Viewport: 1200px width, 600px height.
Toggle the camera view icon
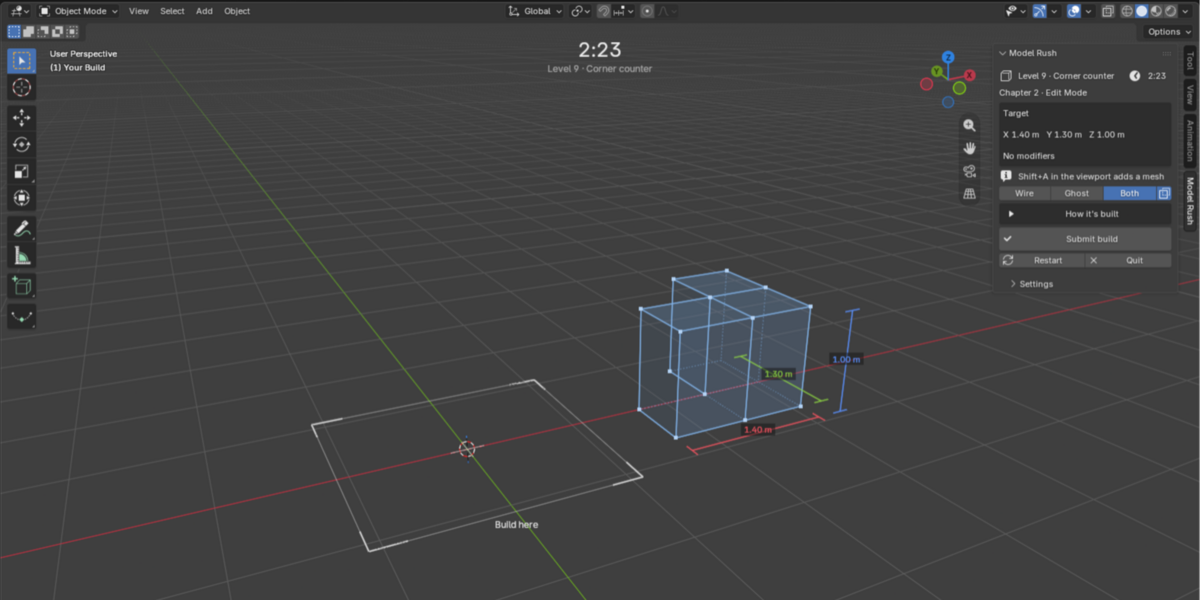coord(969,171)
